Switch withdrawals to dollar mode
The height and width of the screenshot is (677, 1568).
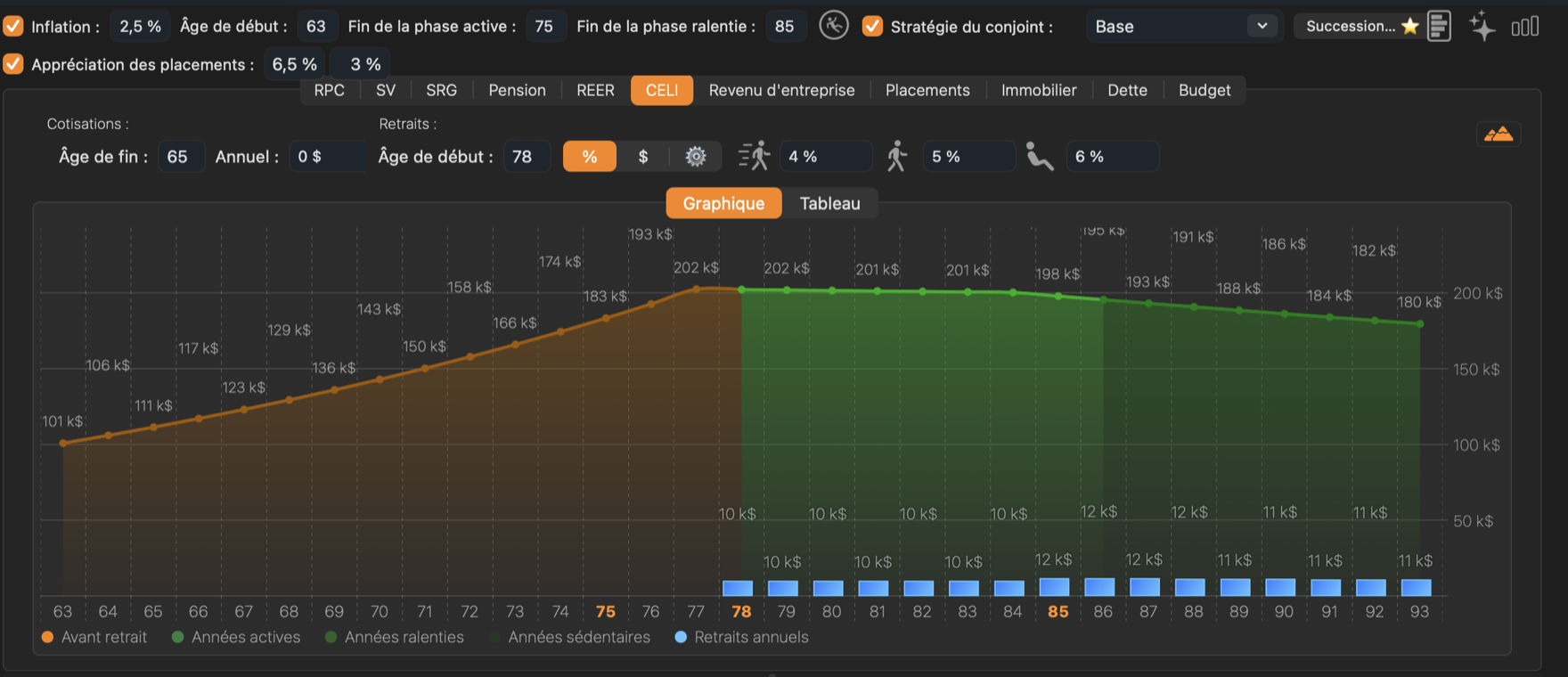(x=643, y=157)
